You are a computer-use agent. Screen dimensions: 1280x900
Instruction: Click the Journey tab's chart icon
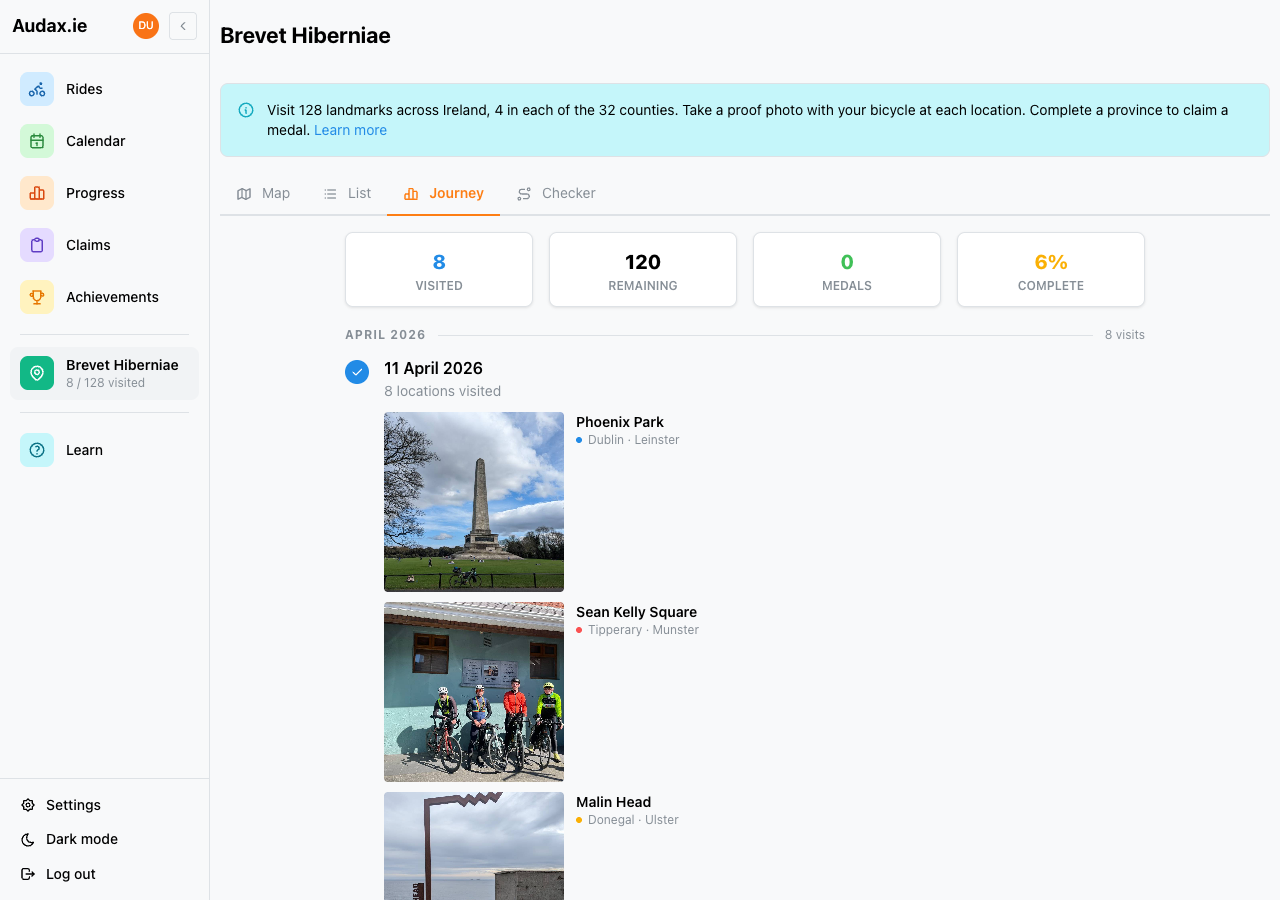click(x=411, y=194)
